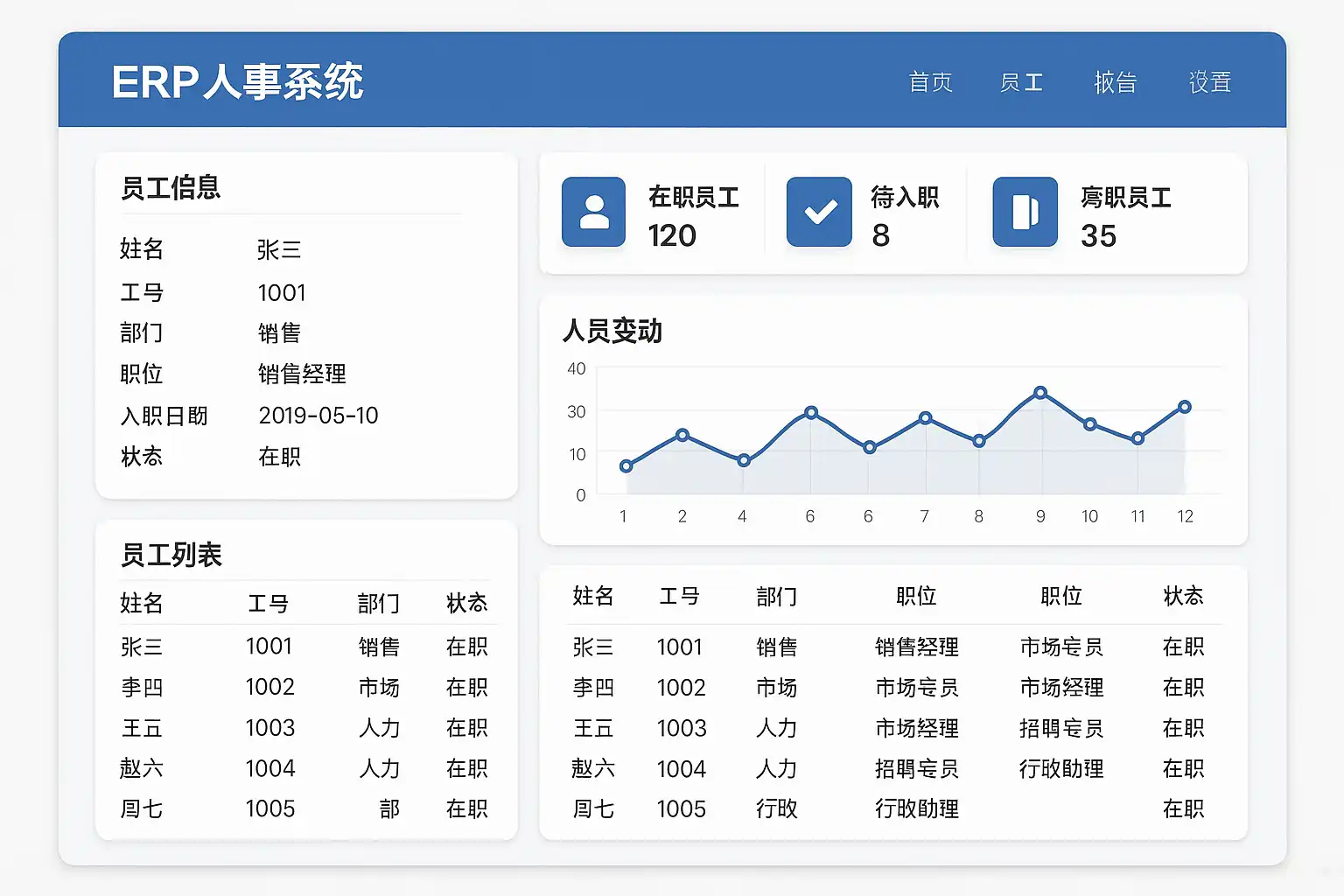Click the 入职日期 value 2019-05-10

pos(318,416)
